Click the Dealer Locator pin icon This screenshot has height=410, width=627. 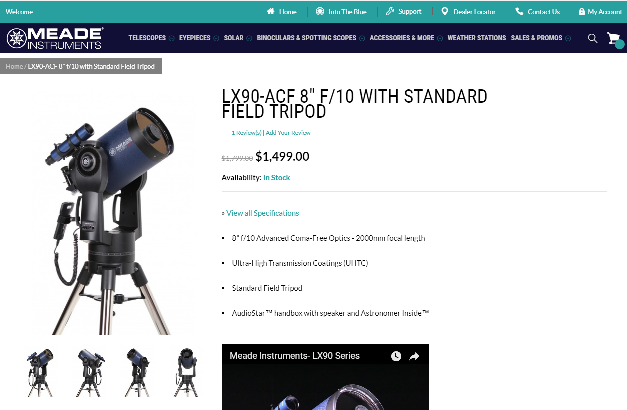pos(444,11)
